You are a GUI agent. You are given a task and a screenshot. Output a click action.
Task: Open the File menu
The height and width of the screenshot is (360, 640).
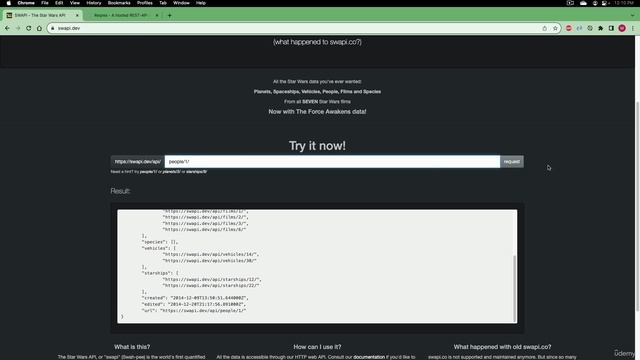45,3
